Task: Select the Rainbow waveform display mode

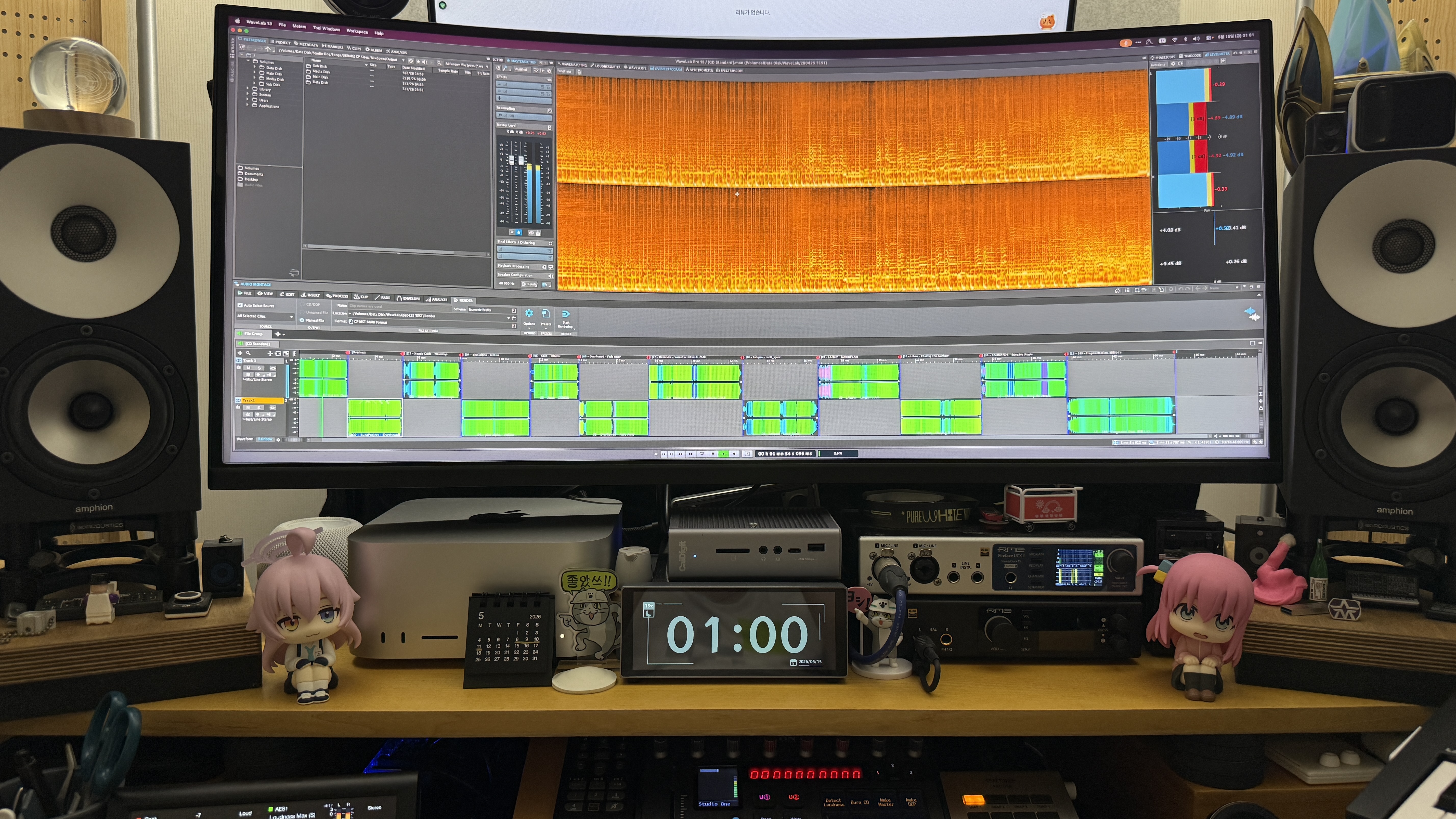Action: (265, 439)
